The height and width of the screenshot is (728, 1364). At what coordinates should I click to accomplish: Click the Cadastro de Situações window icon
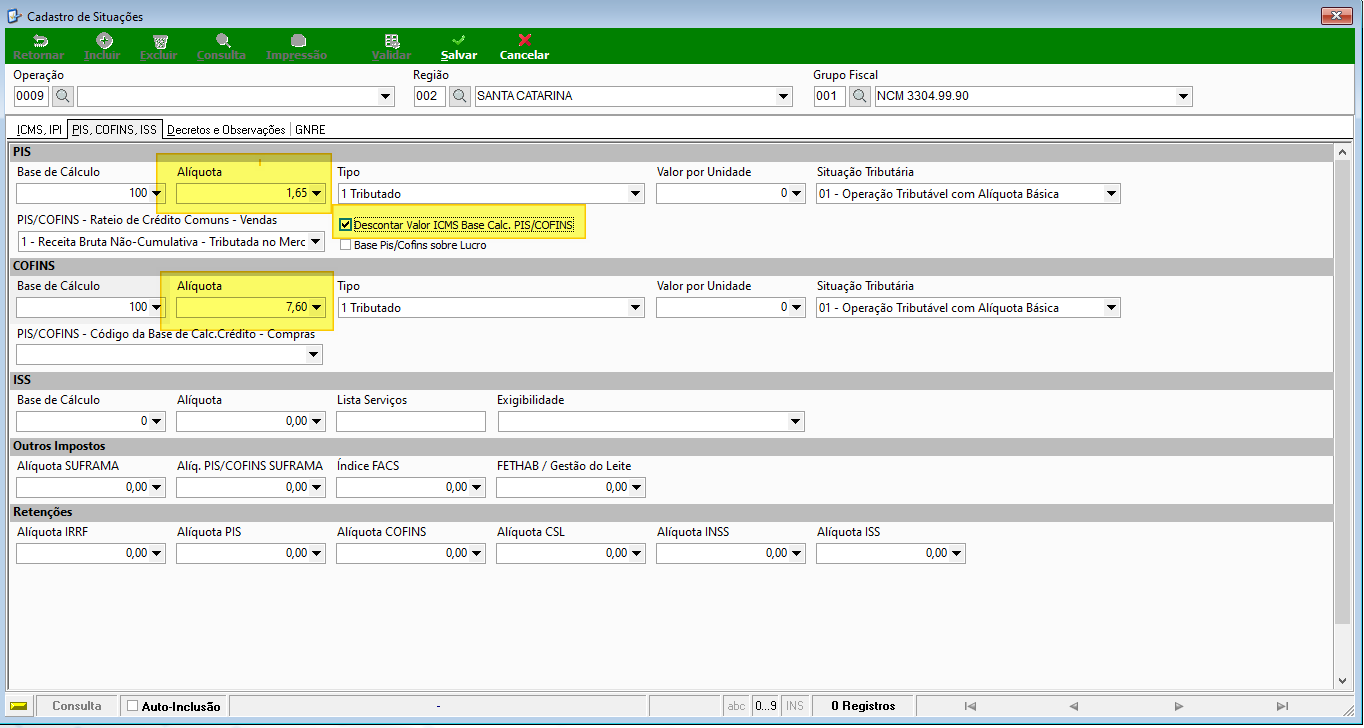[14, 16]
